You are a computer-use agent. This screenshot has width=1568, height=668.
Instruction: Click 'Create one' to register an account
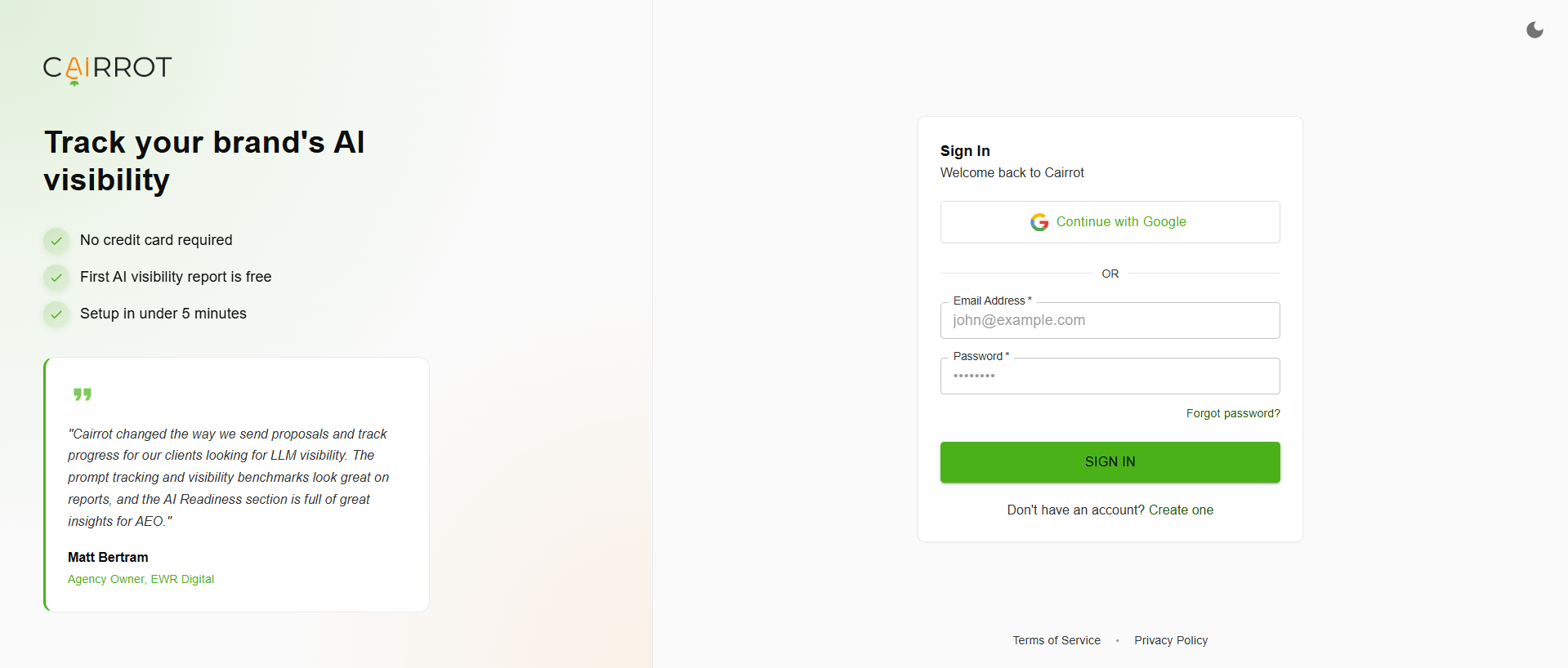1181,510
